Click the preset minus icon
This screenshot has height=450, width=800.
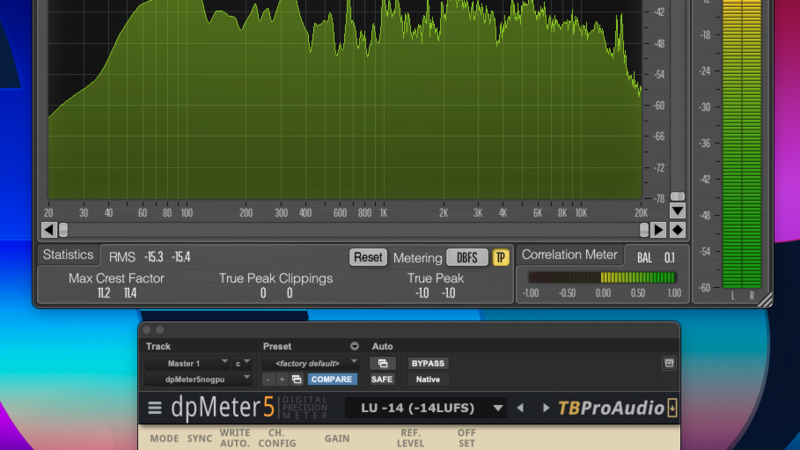click(x=269, y=380)
